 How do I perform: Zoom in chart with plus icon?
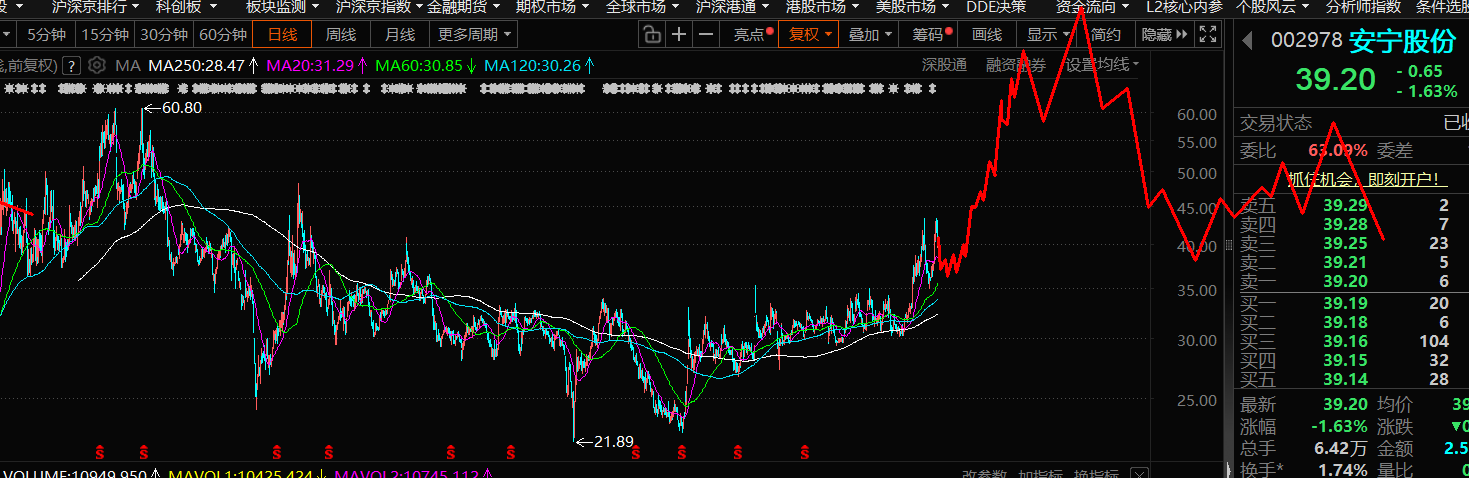679,35
